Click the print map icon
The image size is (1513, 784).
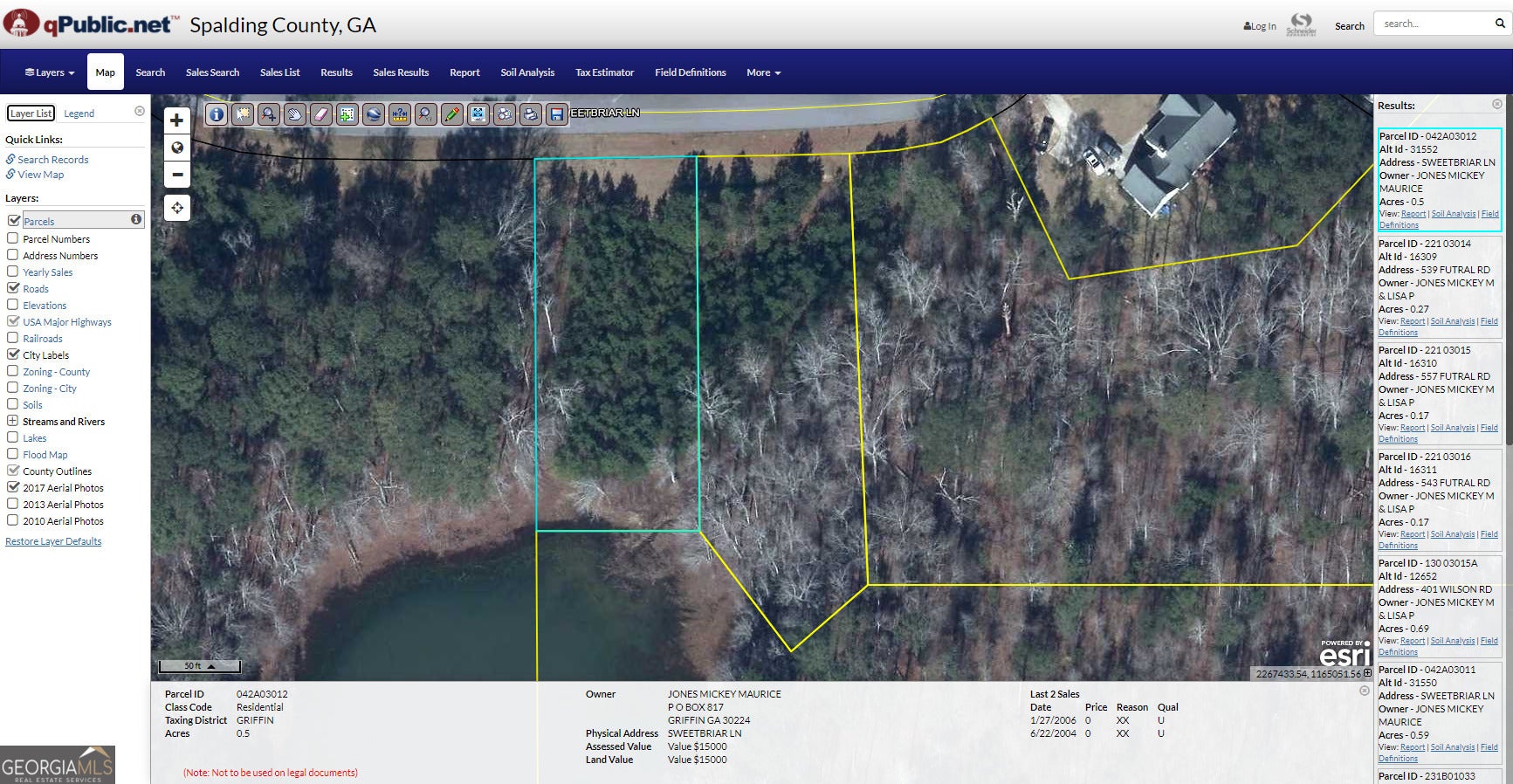[x=531, y=114]
